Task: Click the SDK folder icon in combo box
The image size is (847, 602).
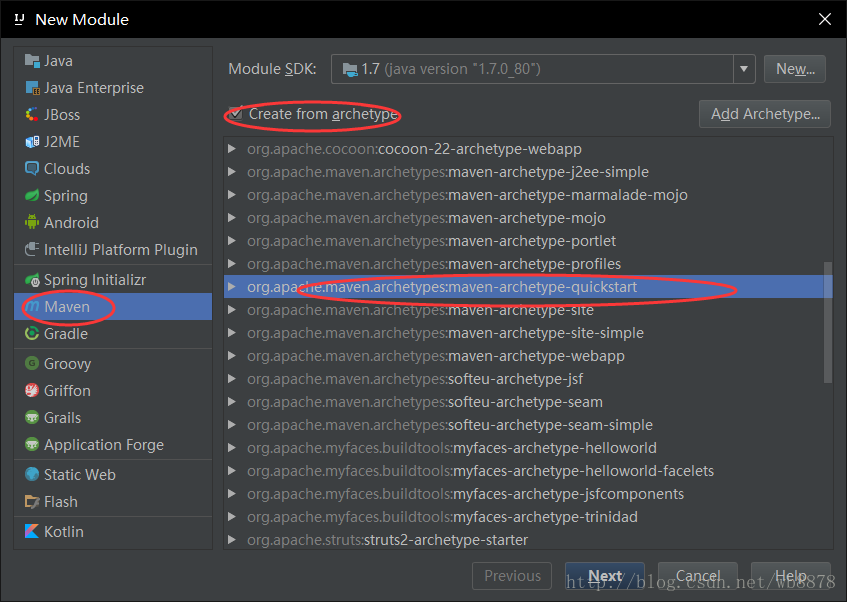Action: [350, 69]
